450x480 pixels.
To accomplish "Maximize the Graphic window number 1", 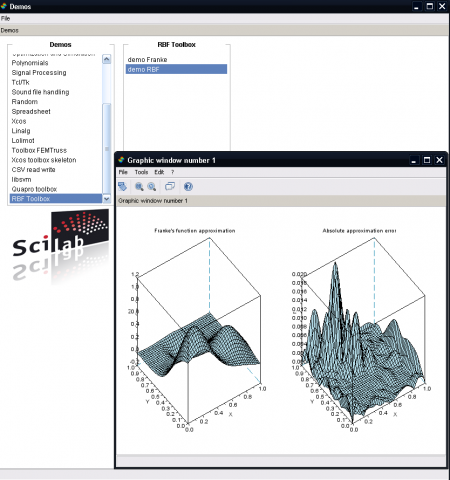I will click(x=427, y=160).
